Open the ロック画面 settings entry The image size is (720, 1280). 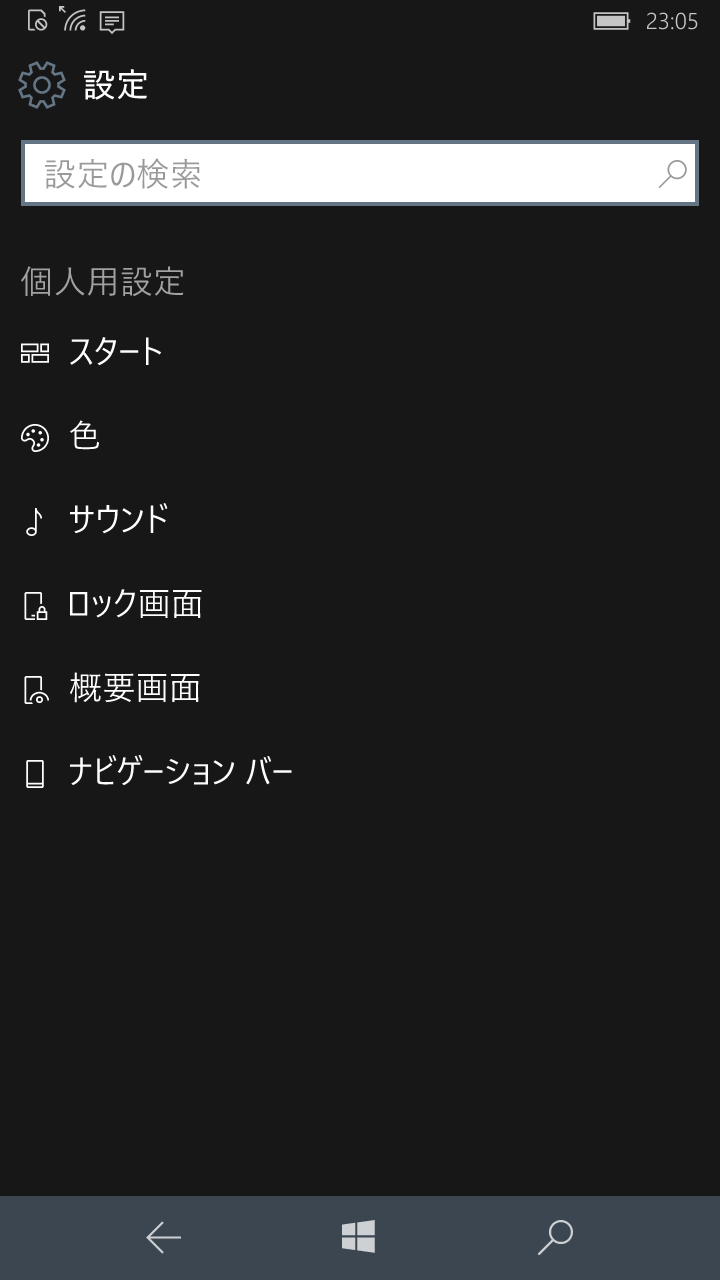click(x=135, y=604)
